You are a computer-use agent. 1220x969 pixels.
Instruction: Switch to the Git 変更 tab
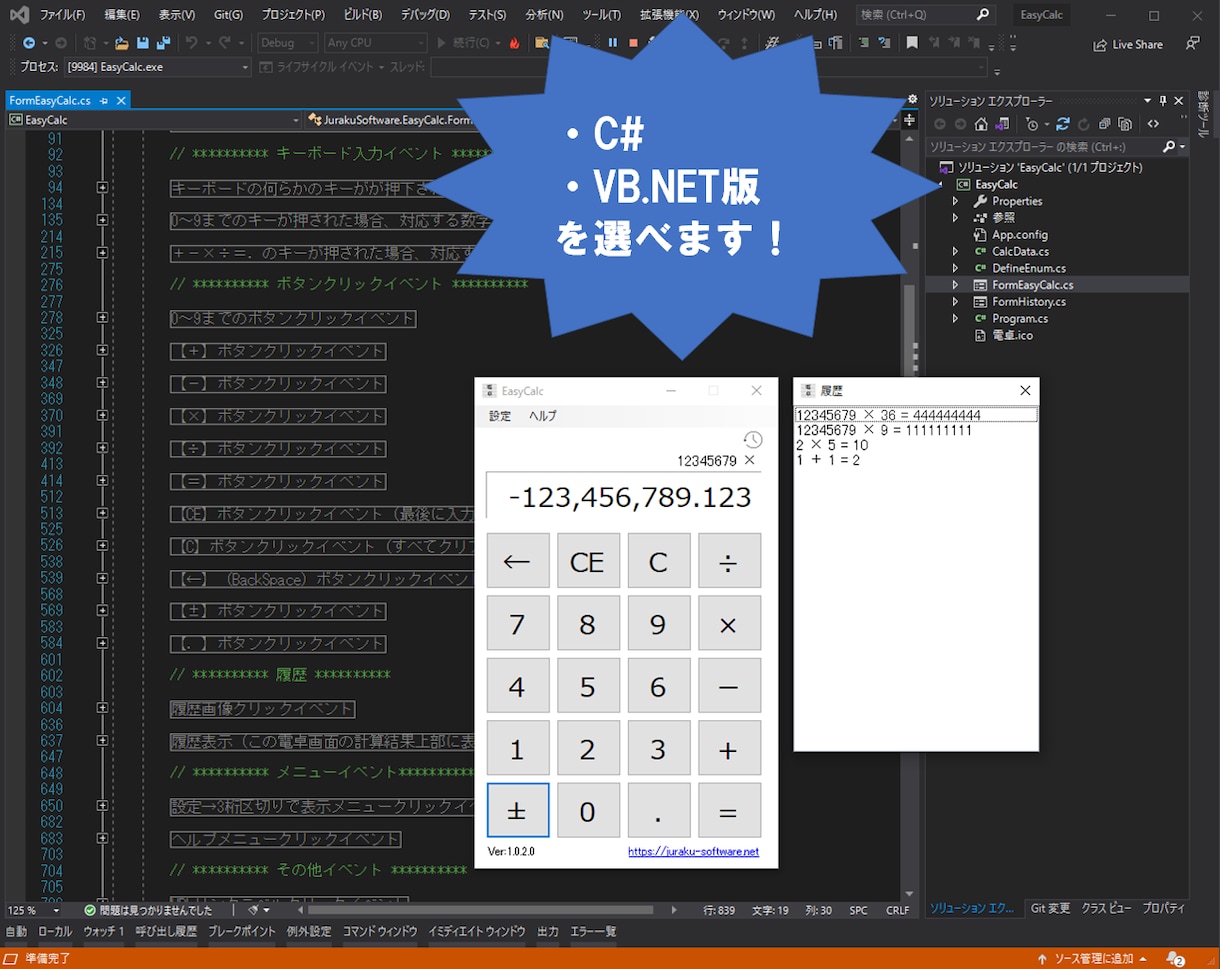click(x=1050, y=909)
